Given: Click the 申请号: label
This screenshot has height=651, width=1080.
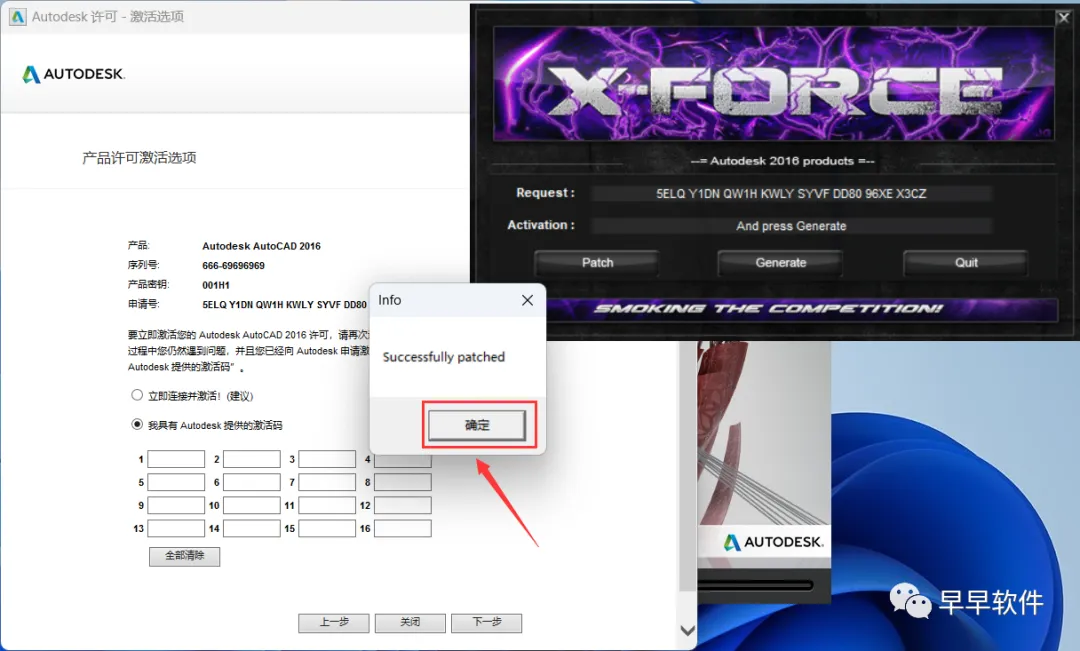Looking at the screenshot, I should point(143,304).
